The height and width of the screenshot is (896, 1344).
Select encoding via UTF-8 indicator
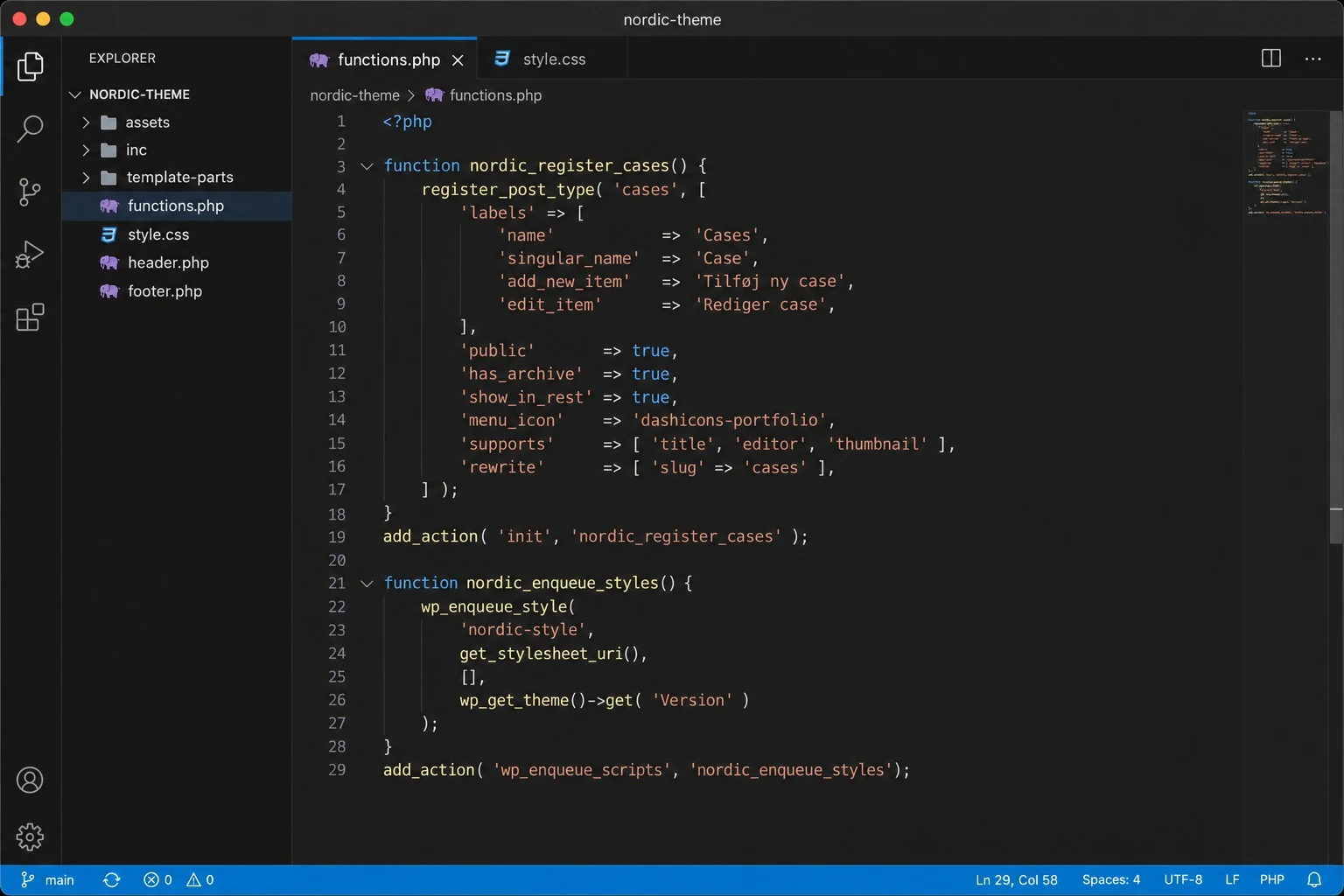(x=1183, y=880)
